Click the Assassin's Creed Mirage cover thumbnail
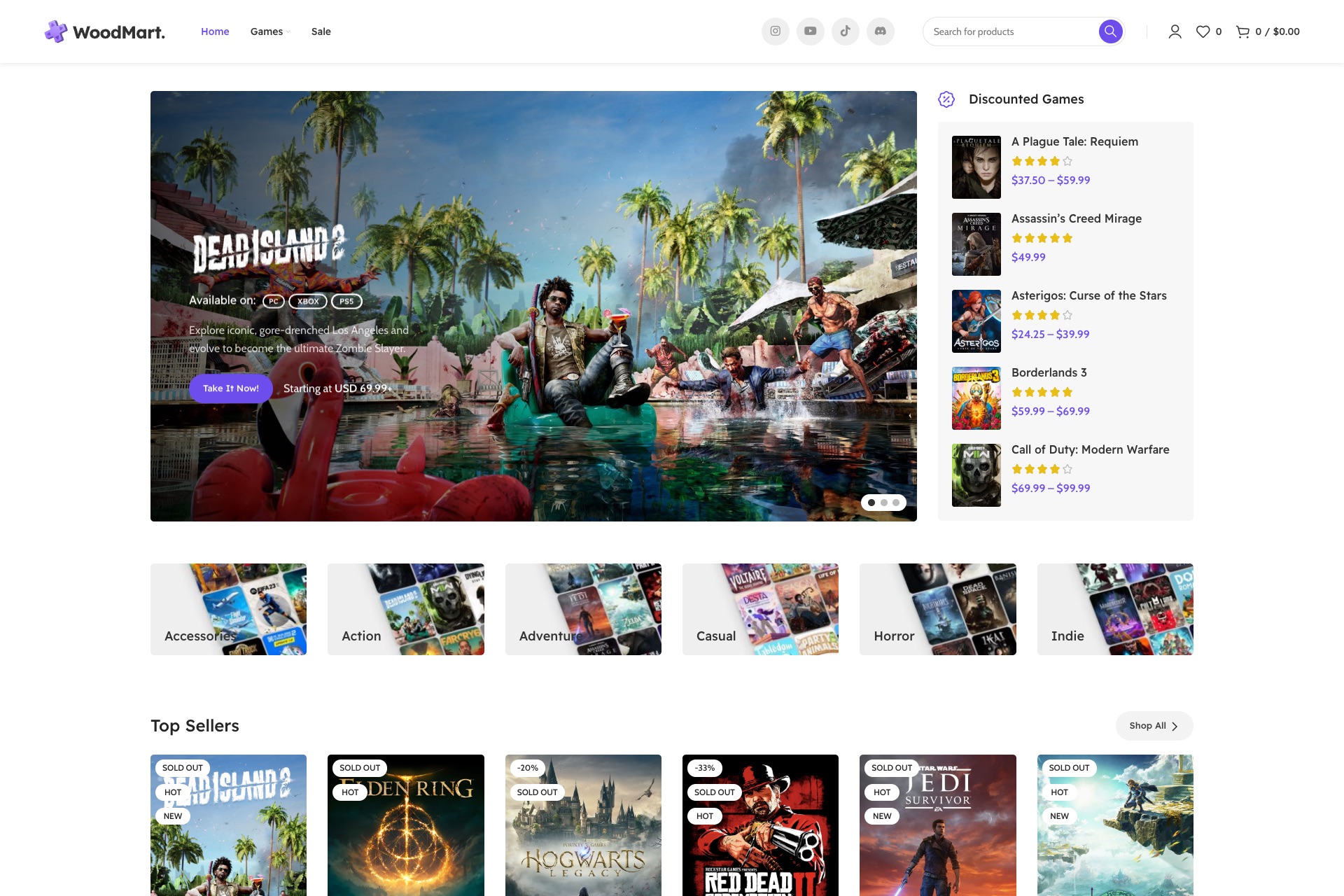The height and width of the screenshot is (896, 1344). pyautogui.click(x=976, y=244)
